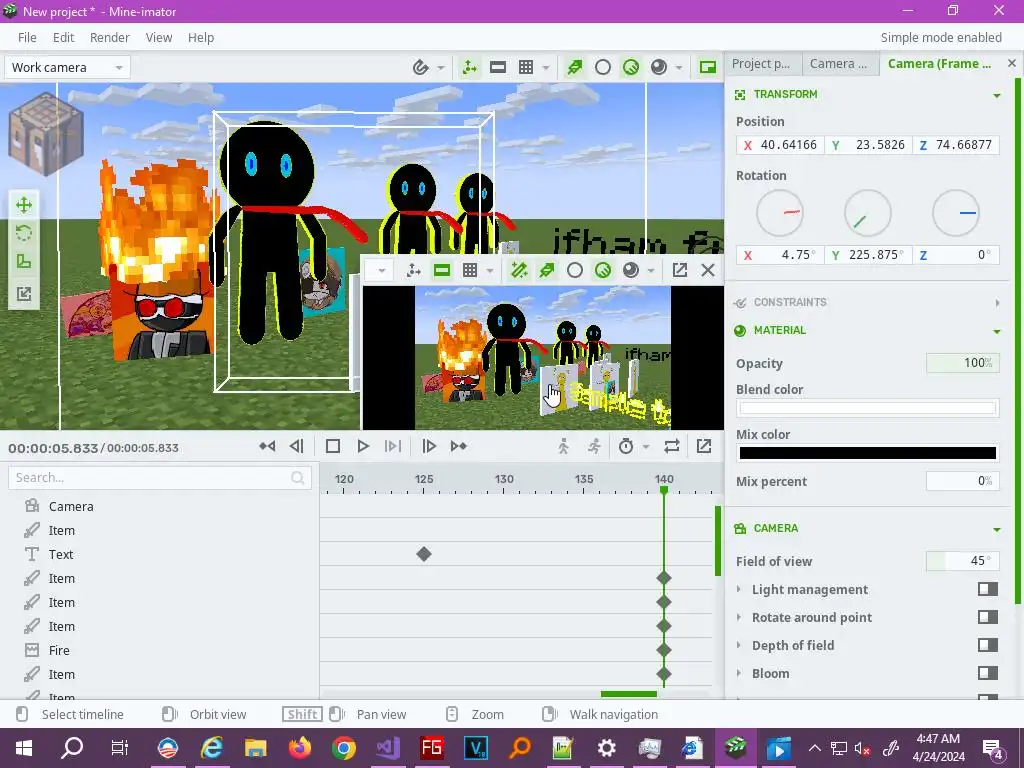The height and width of the screenshot is (768, 1024).
Task: Open the timeline stopwatch settings icon
Action: pyautogui.click(x=626, y=446)
